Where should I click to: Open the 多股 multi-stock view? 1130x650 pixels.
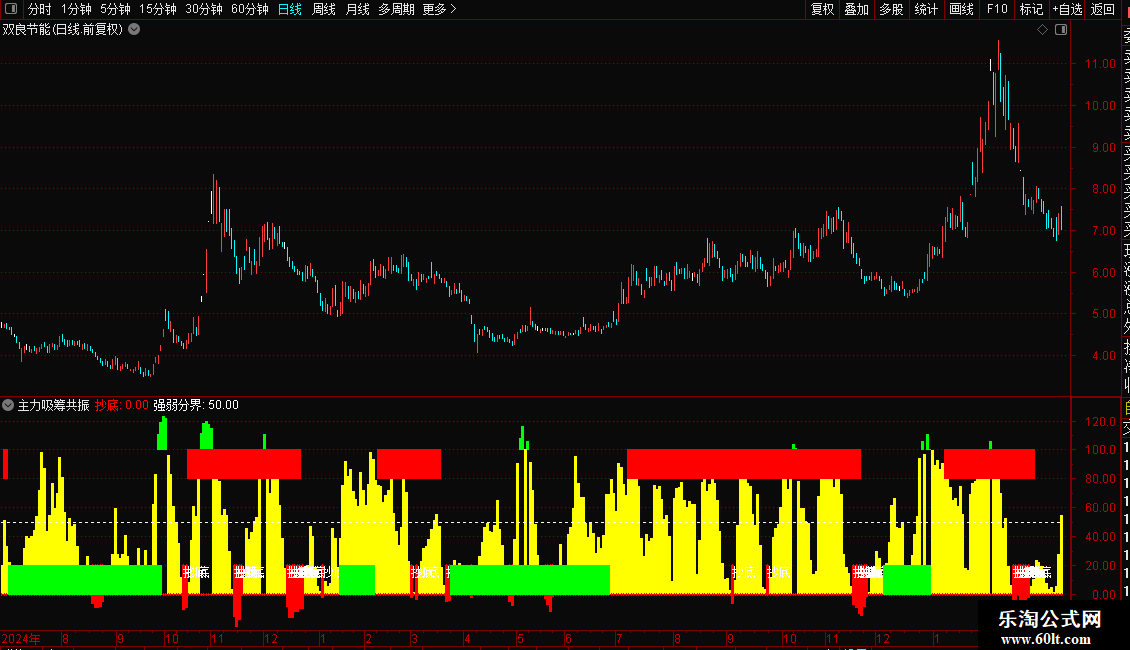pos(891,9)
